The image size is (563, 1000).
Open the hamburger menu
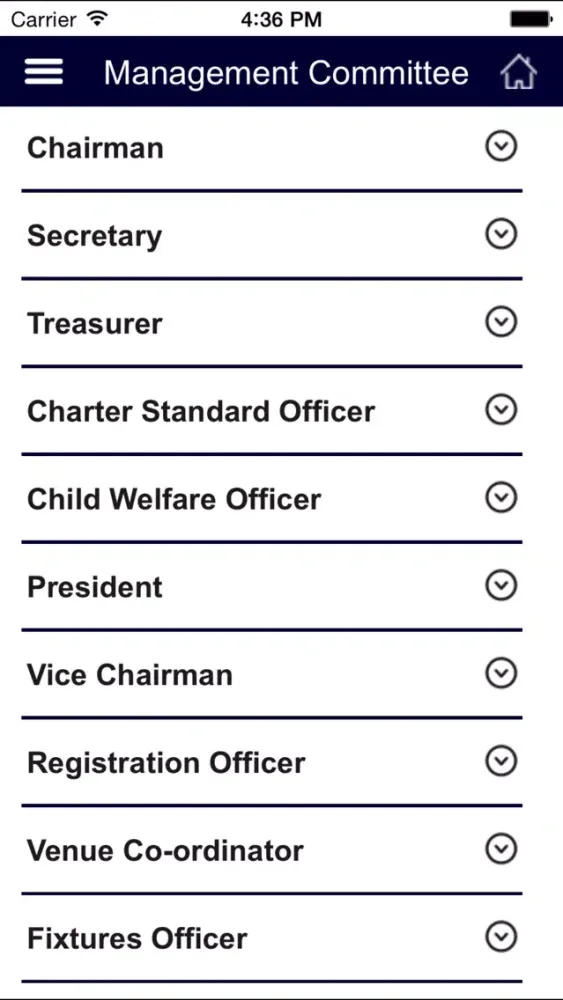44,71
